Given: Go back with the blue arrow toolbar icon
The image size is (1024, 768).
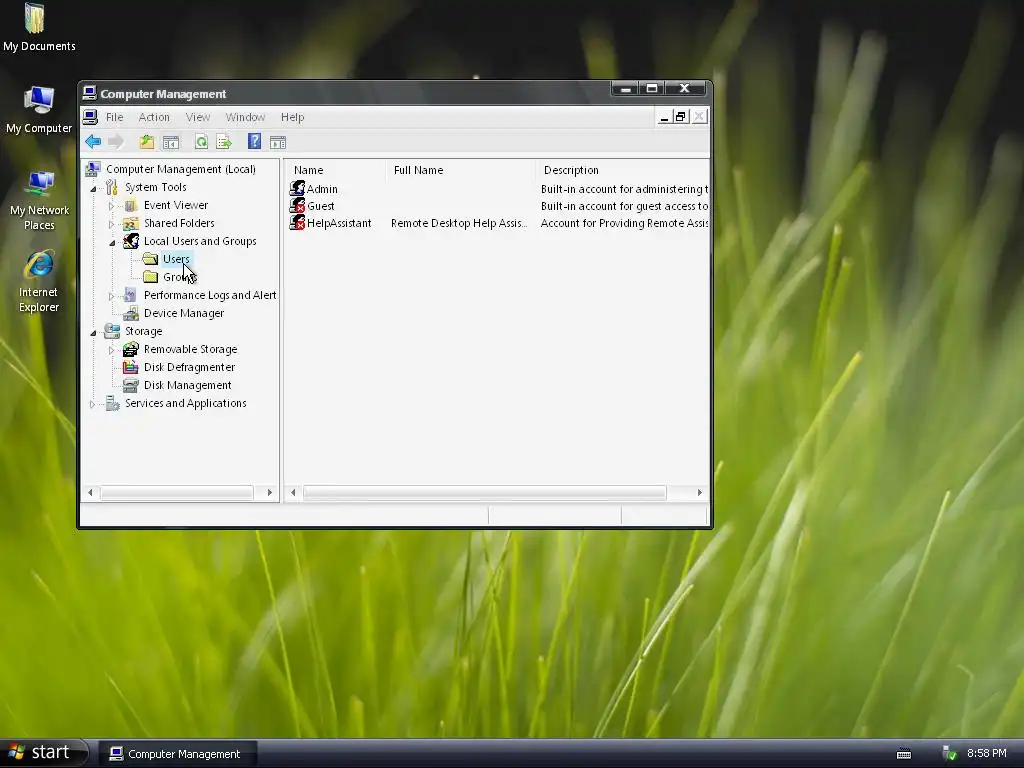Looking at the screenshot, I should (93, 142).
